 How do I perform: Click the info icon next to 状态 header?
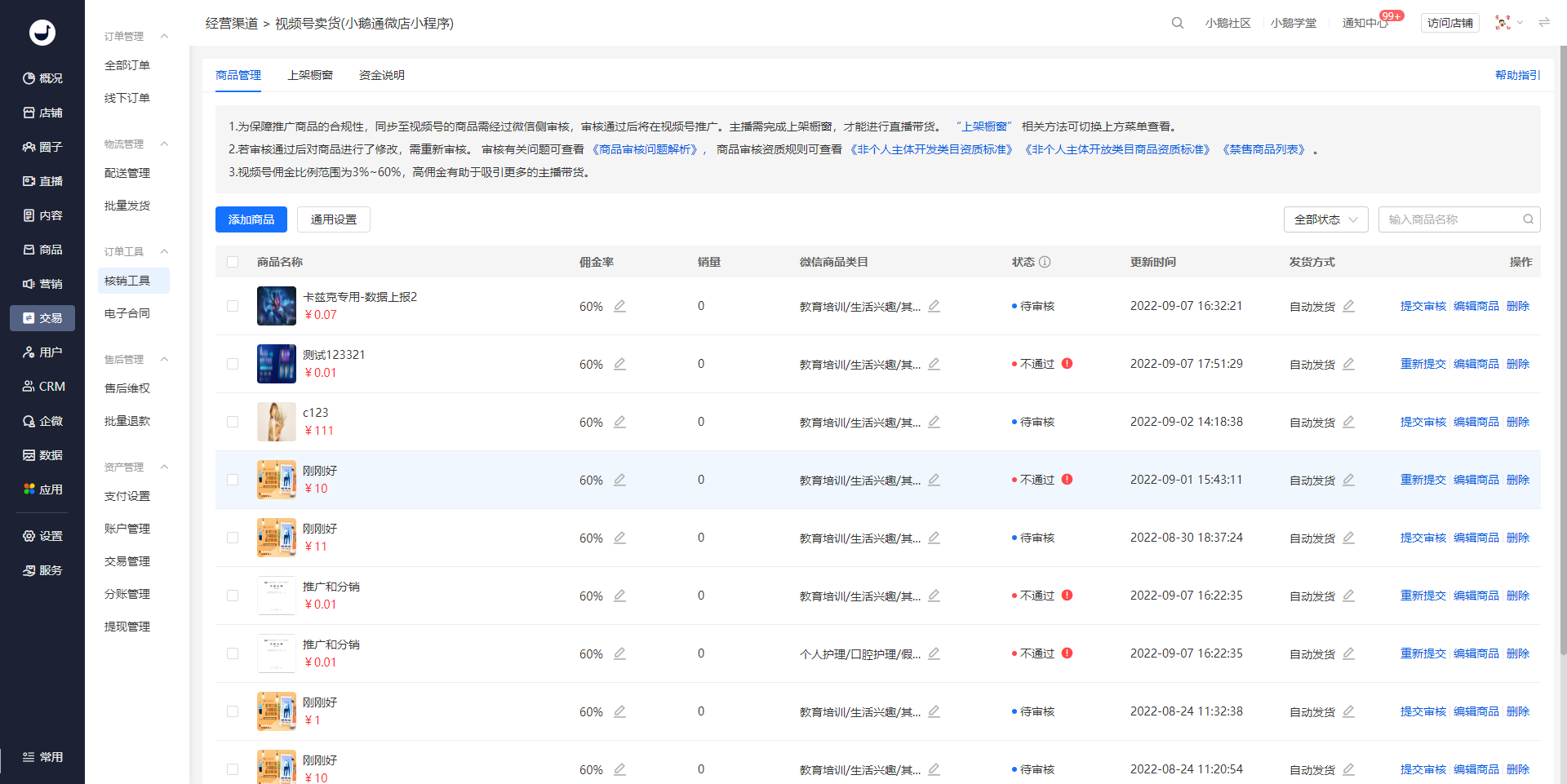tap(1045, 262)
